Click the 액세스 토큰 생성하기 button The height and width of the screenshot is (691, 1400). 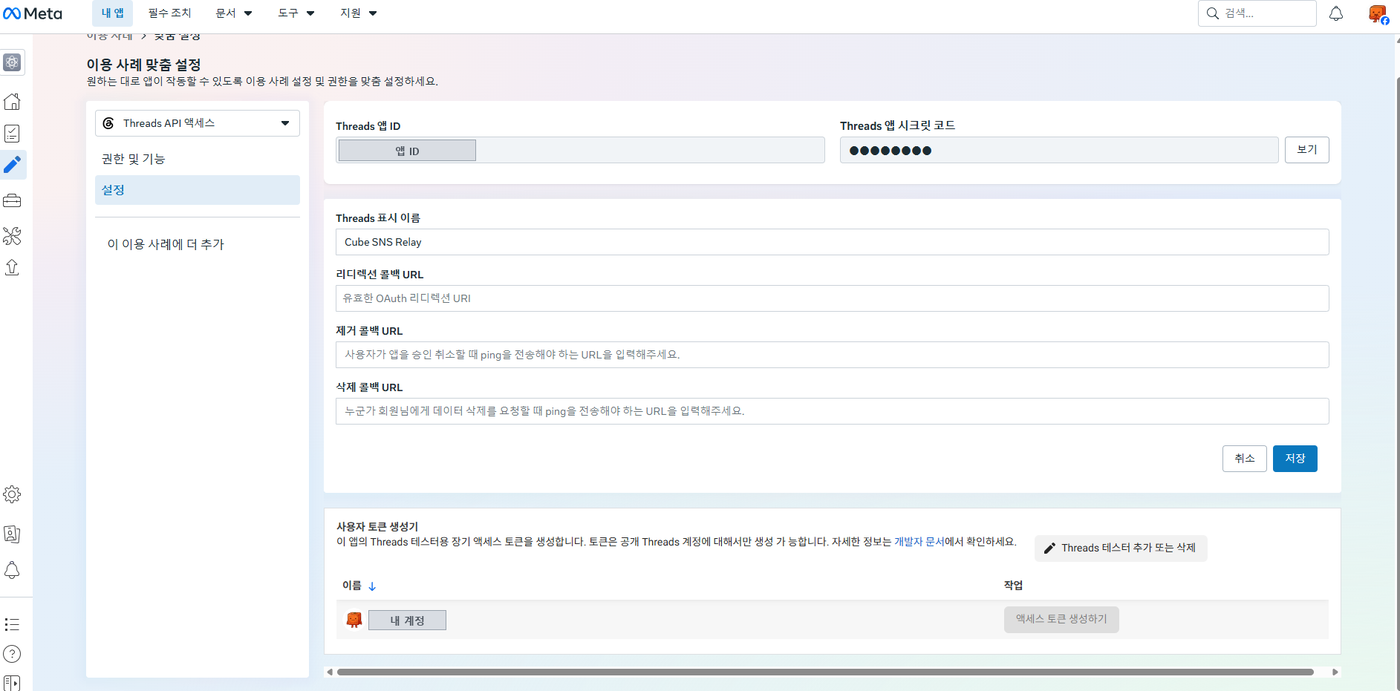(x=1061, y=619)
